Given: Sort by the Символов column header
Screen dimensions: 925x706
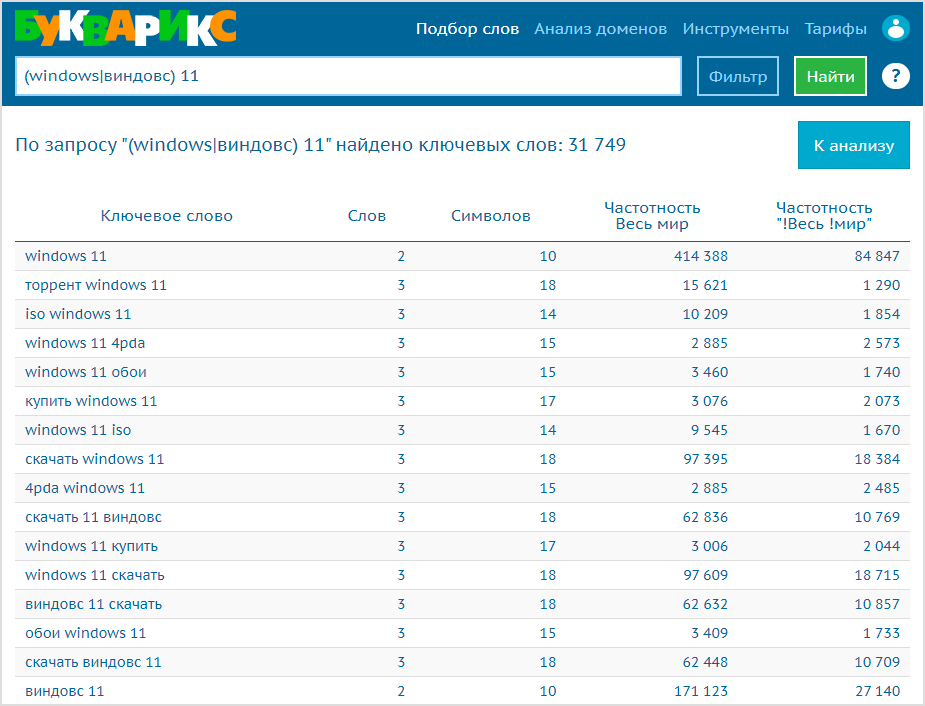Looking at the screenshot, I should click(491, 216).
